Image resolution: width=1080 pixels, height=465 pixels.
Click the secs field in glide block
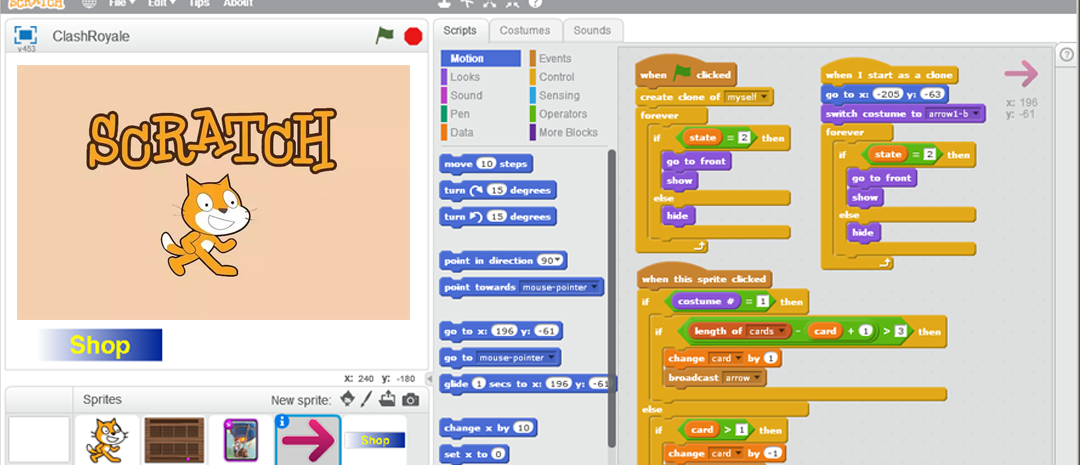point(479,384)
